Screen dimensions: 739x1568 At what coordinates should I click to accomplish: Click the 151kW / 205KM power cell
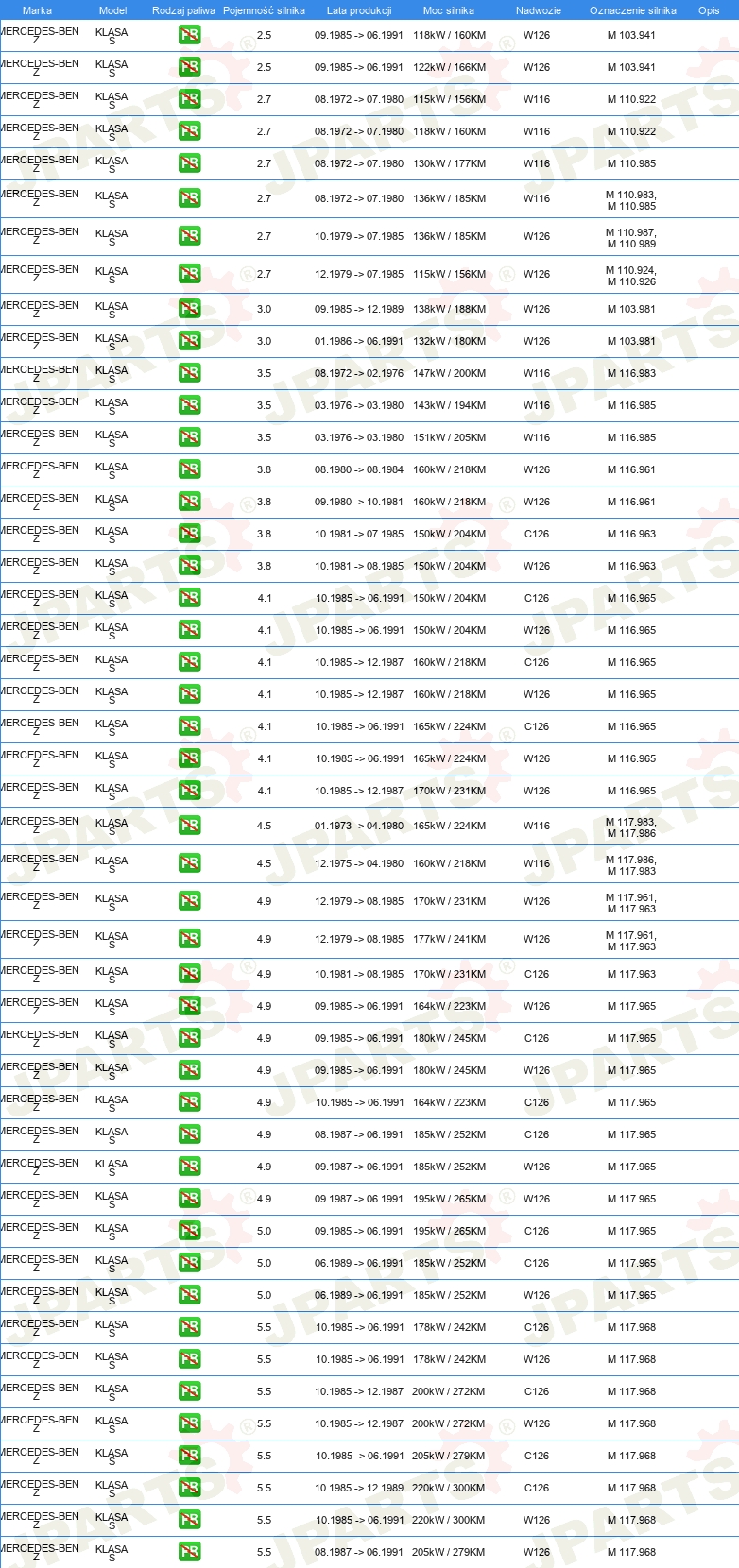coord(450,438)
